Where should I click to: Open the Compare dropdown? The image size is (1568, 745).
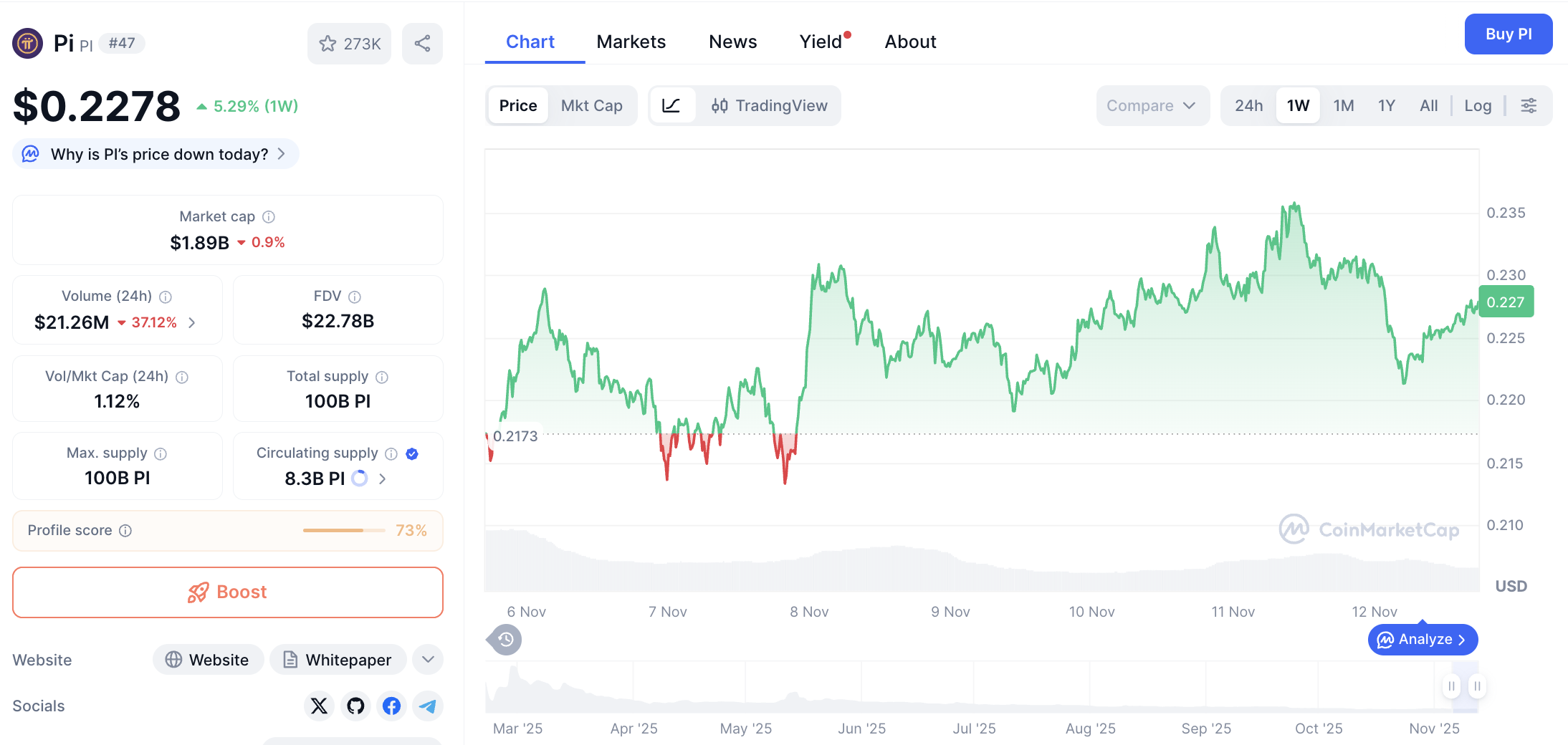1152,105
